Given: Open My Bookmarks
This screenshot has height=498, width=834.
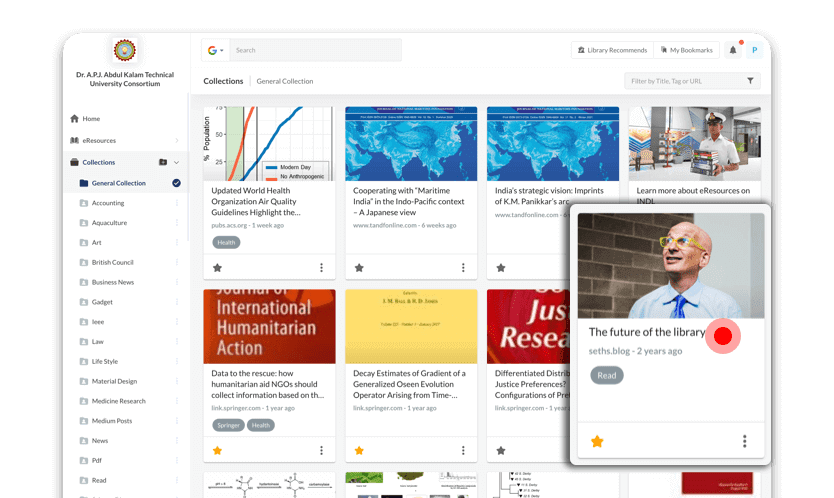Looking at the screenshot, I should [x=686, y=50].
